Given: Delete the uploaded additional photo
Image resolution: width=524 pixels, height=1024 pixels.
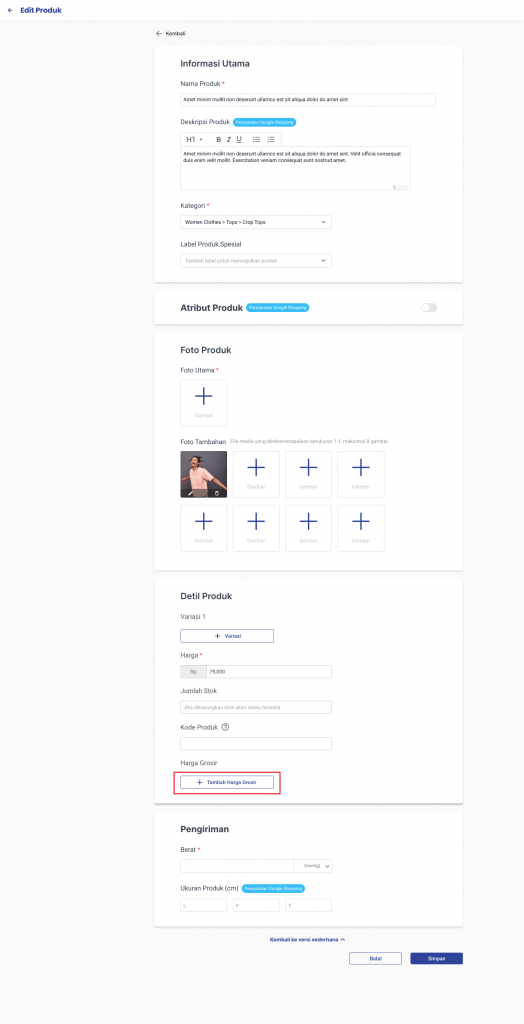Looking at the screenshot, I should (x=217, y=493).
